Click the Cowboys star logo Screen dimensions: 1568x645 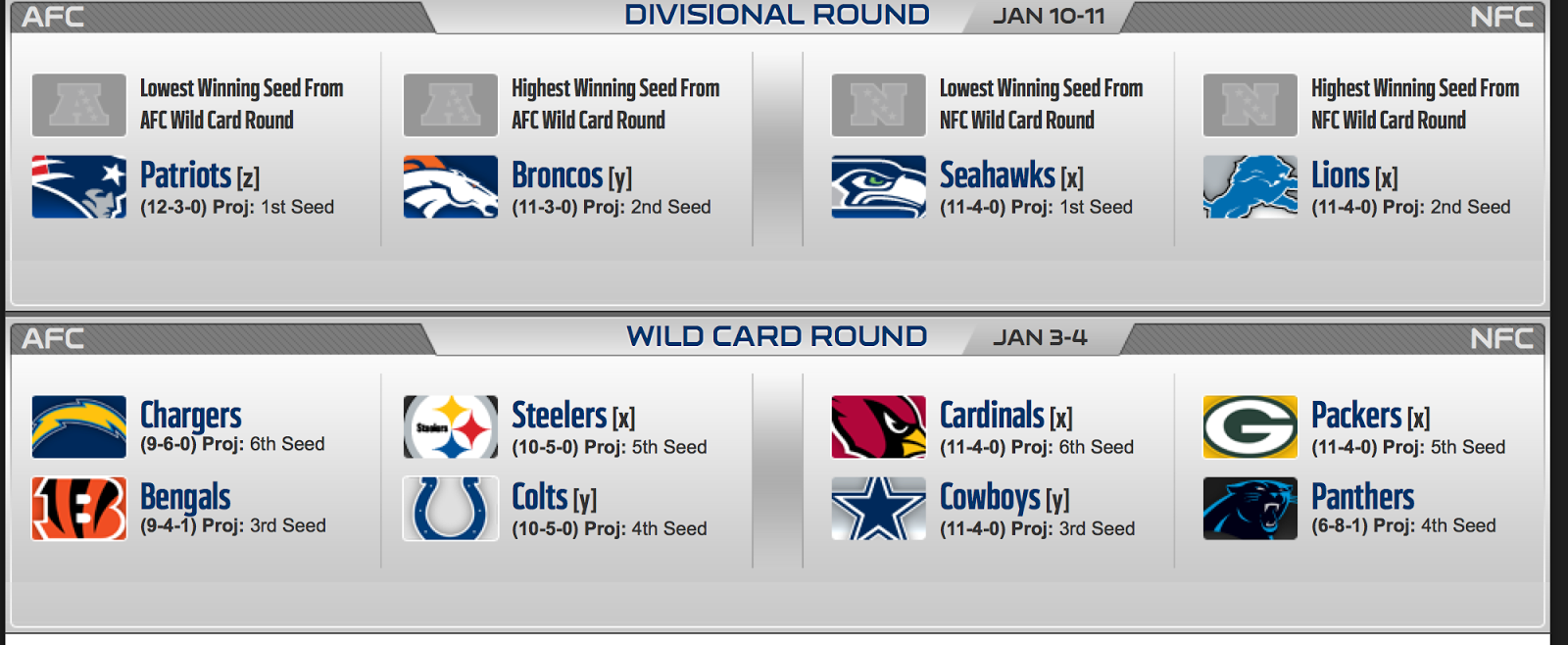coord(878,508)
